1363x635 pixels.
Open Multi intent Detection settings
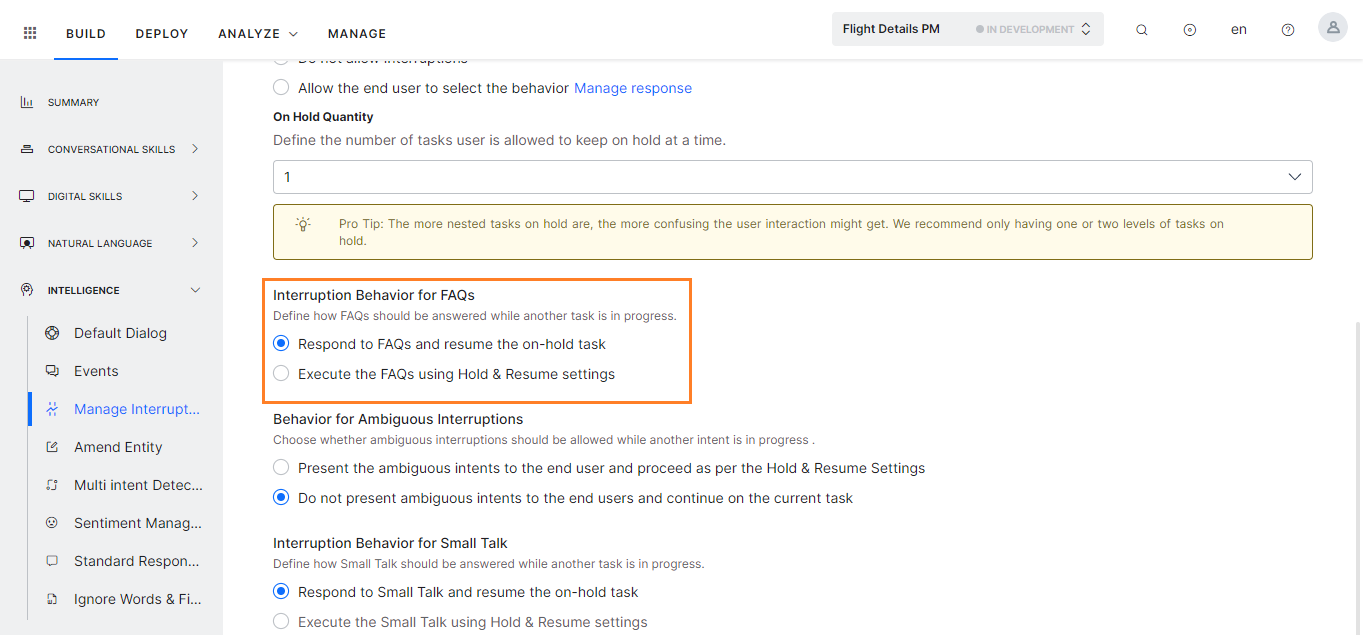138,485
